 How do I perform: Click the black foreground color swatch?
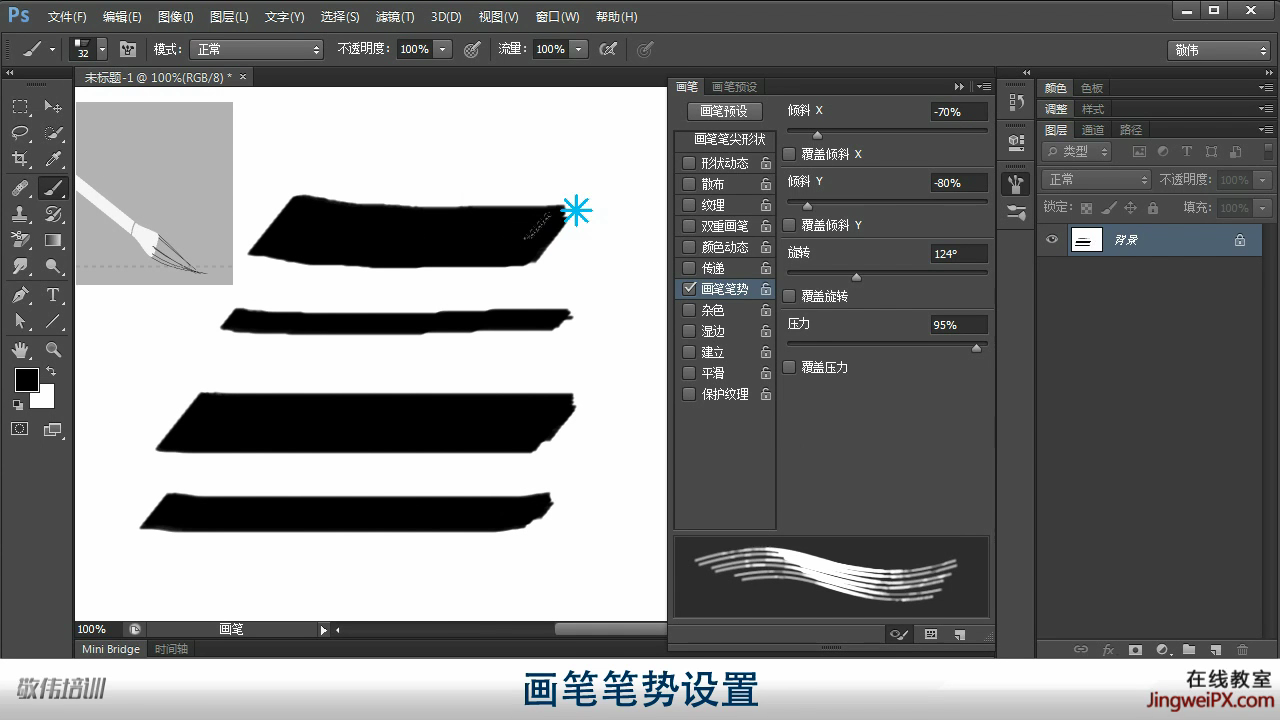[26, 380]
